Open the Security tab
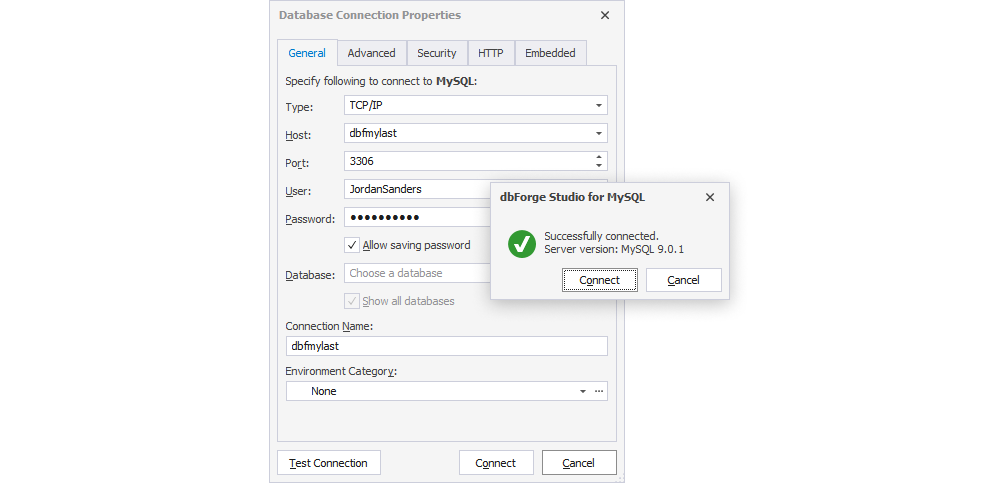1000x483 pixels. [x=437, y=53]
